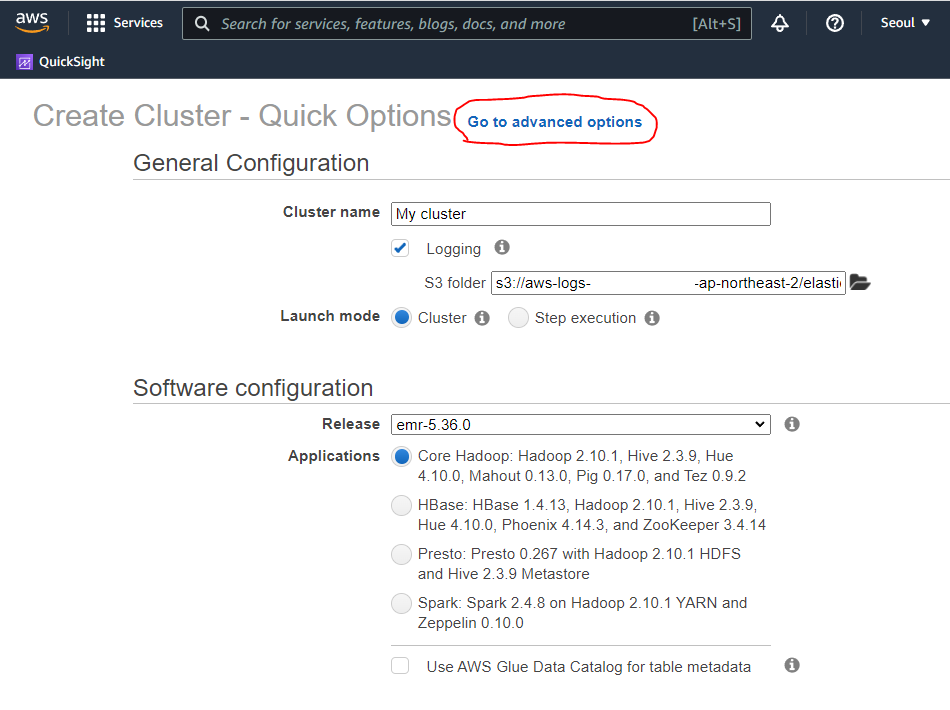This screenshot has height=710, width=950.
Task: Click the AWS logo home icon
Action: 32,22
